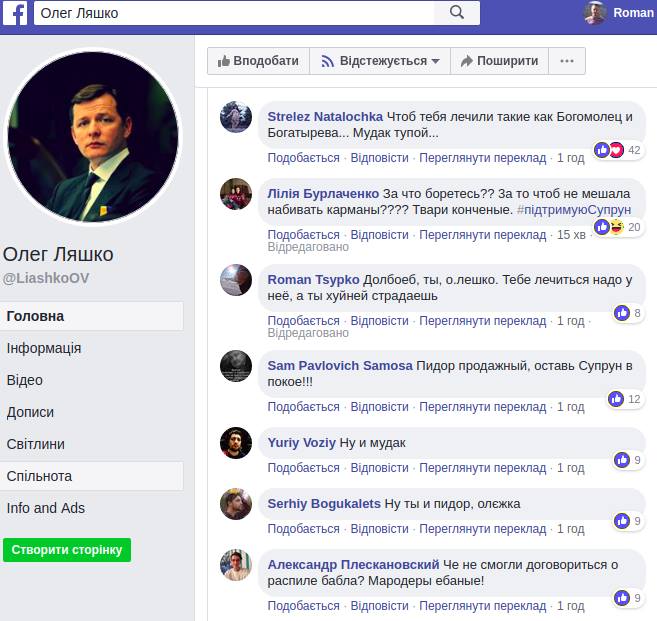Click the like reaction count on Roman Tsypko's comment
This screenshot has height=621, width=657.
(x=628, y=313)
